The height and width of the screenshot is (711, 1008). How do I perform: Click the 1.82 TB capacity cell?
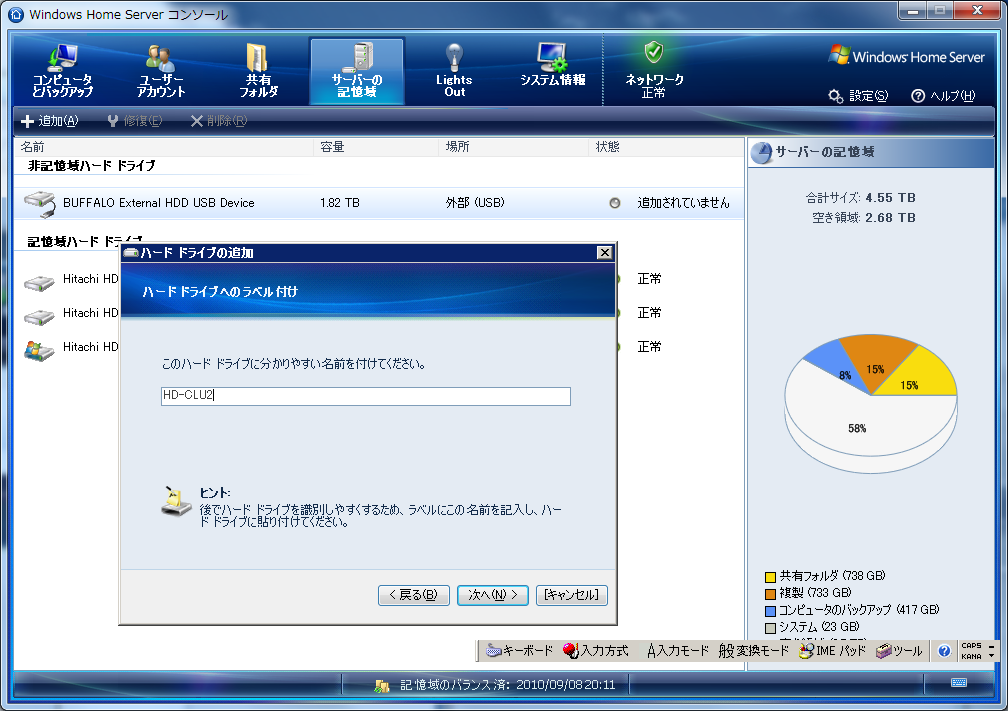339,203
